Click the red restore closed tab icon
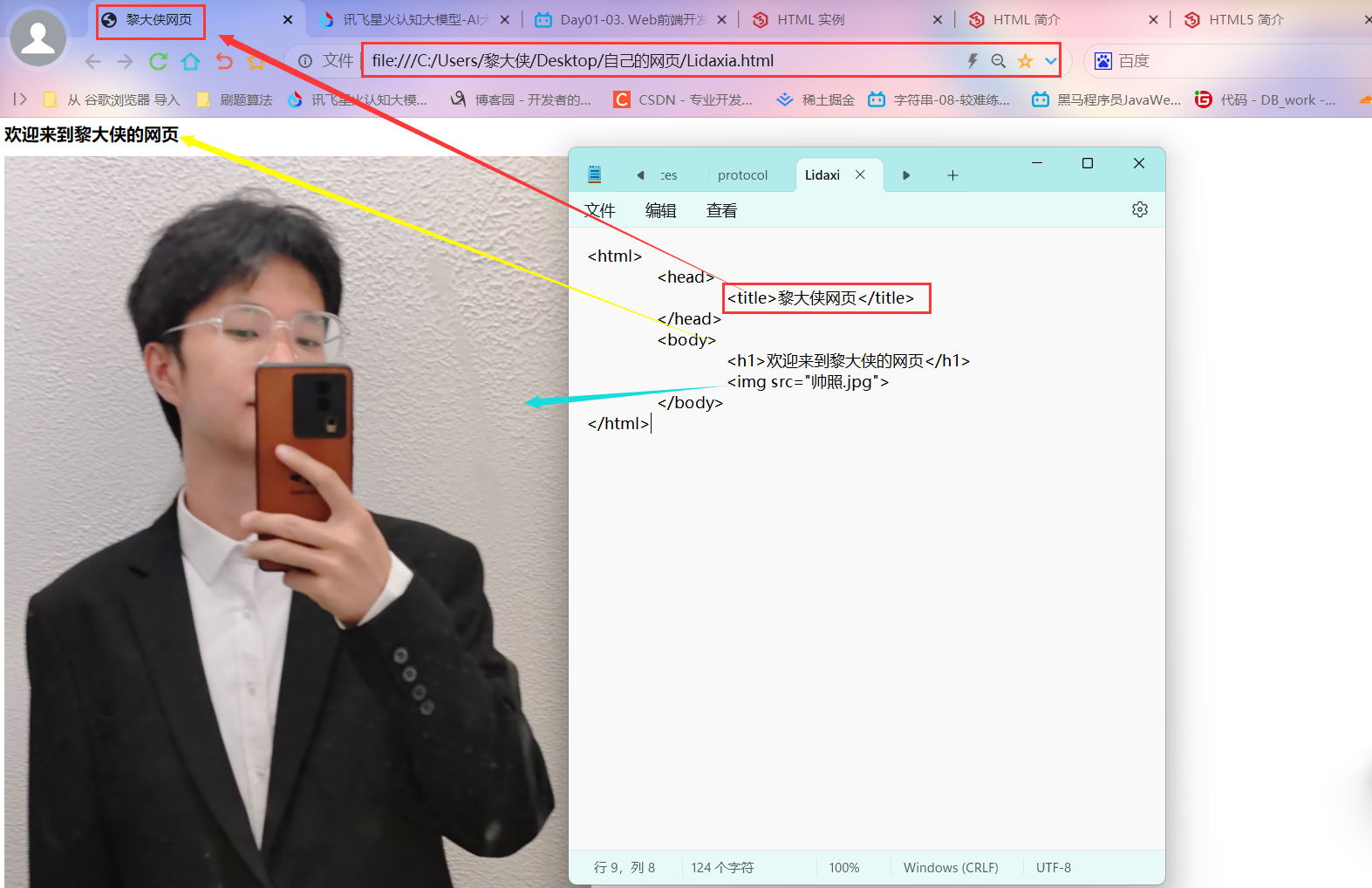Image resolution: width=1372 pixels, height=888 pixels. pyautogui.click(x=224, y=61)
